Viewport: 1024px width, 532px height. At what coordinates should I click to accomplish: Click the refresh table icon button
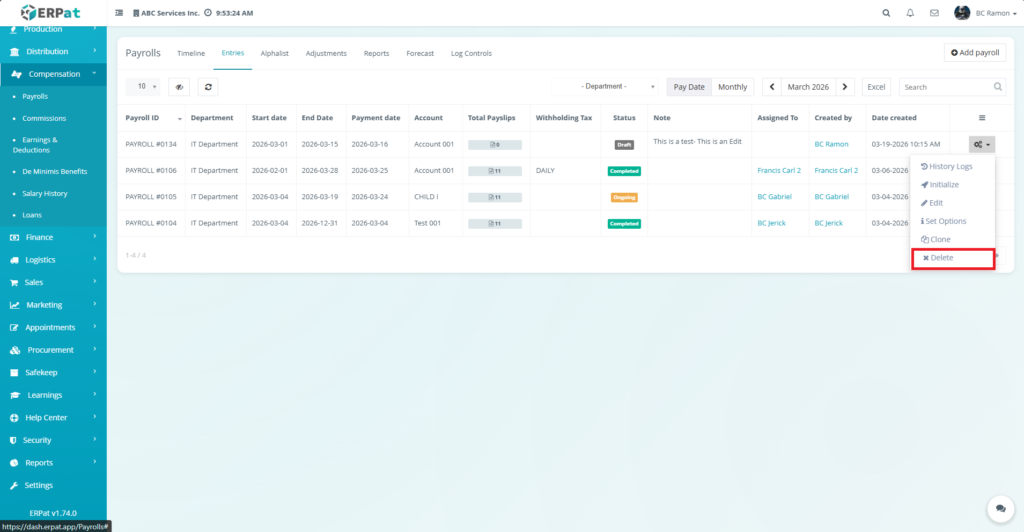208,87
